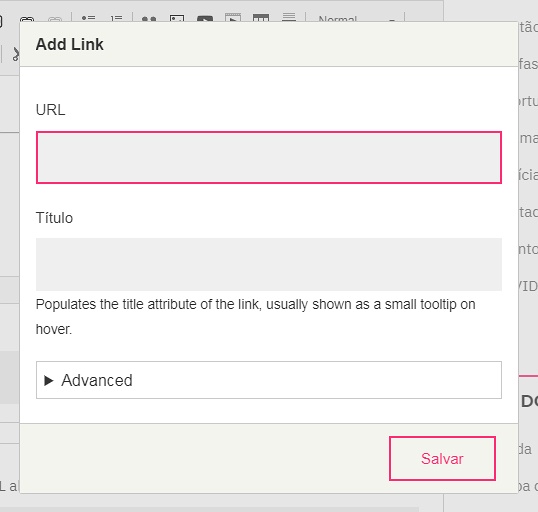This screenshot has height=512, width=538.
Task: Toggle the bulleted list icon
Action: [x=89, y=18]
